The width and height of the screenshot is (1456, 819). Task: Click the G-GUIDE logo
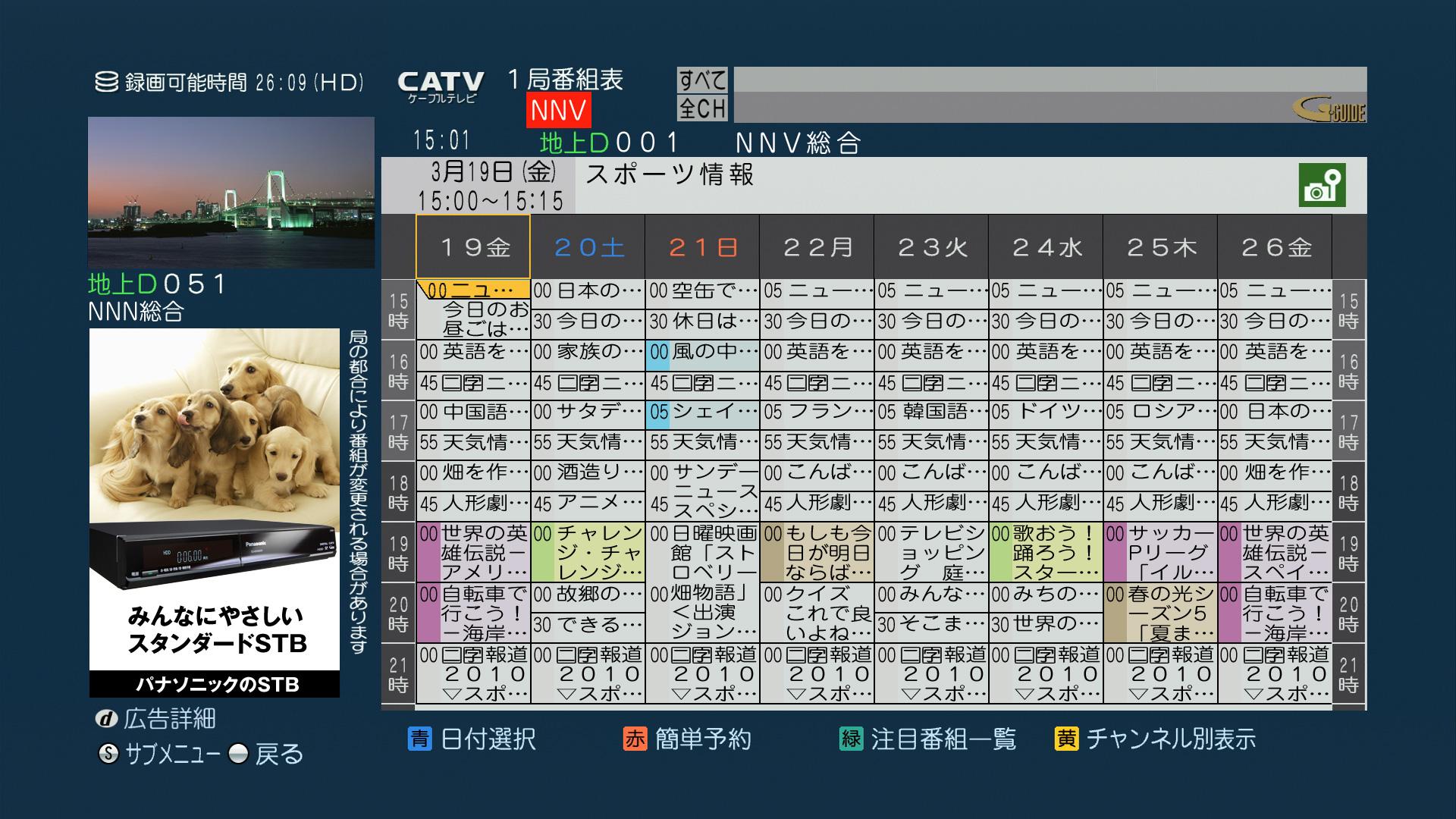pos(1329,110)
